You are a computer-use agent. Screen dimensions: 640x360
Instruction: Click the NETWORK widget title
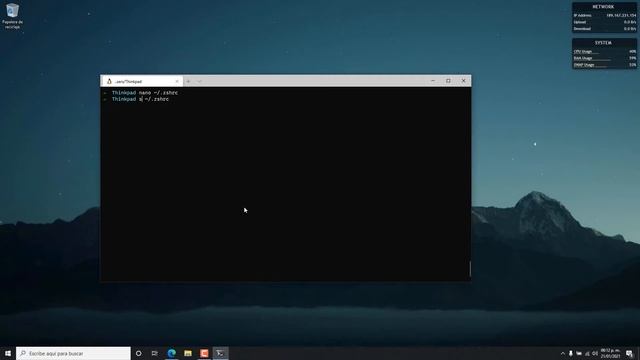[x=603, y=7]
